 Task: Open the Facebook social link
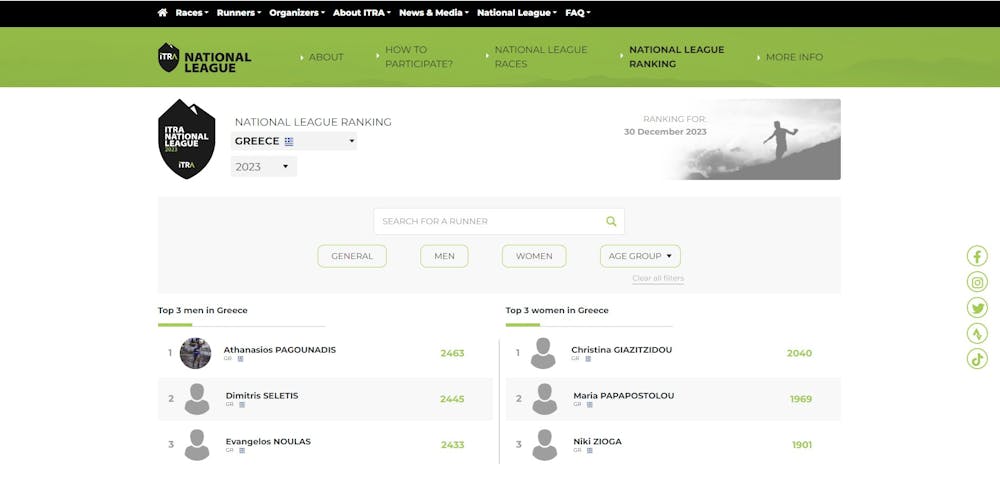click(x=977, y=256)
